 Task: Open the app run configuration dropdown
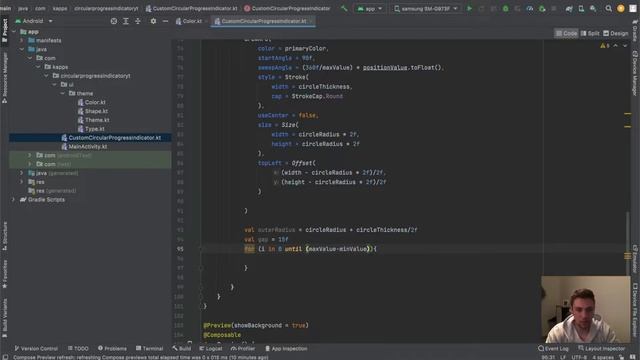(370, 9)
